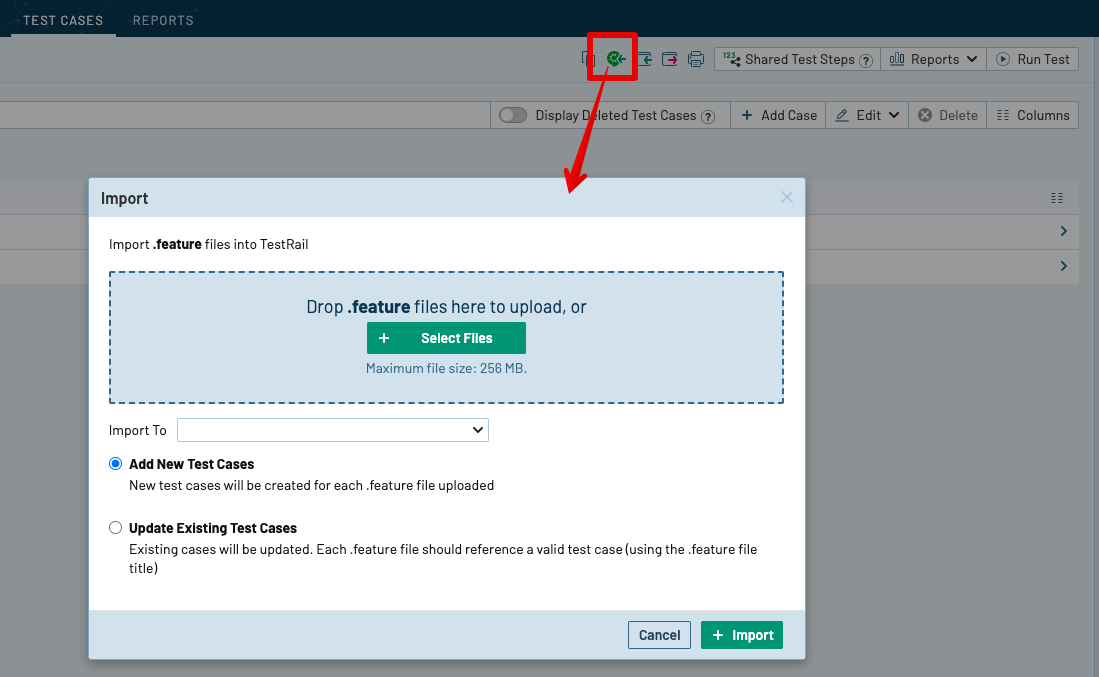Click the Run Test button
The width and height of the screenshot is (1099, 677).
(1032, 60)
